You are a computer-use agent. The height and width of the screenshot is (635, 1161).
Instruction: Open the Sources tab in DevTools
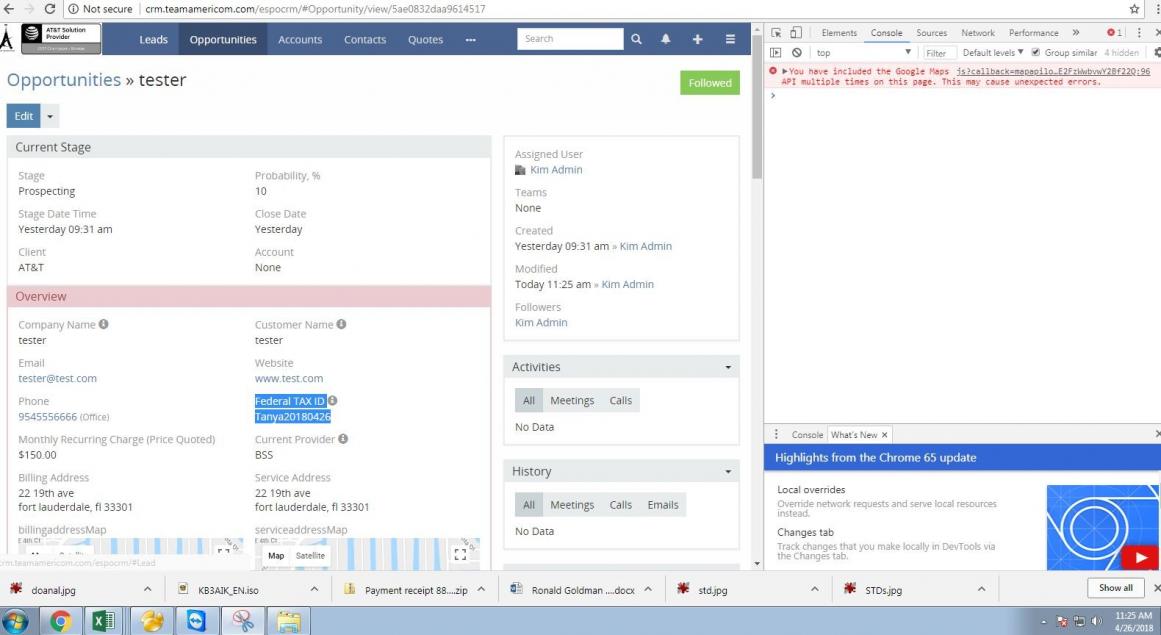[931, 33]
